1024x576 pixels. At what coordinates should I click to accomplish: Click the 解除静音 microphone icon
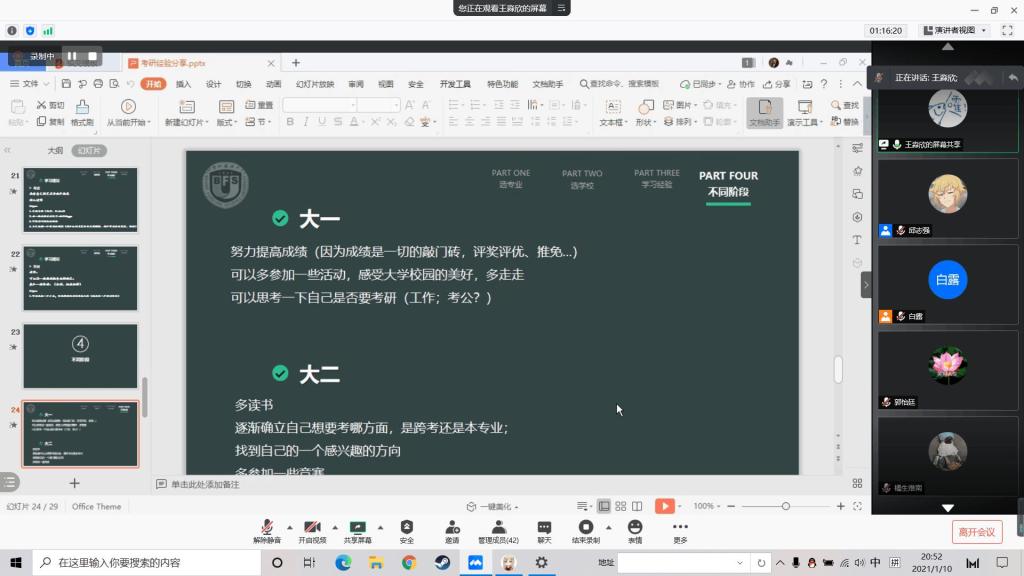pos(267,527)
